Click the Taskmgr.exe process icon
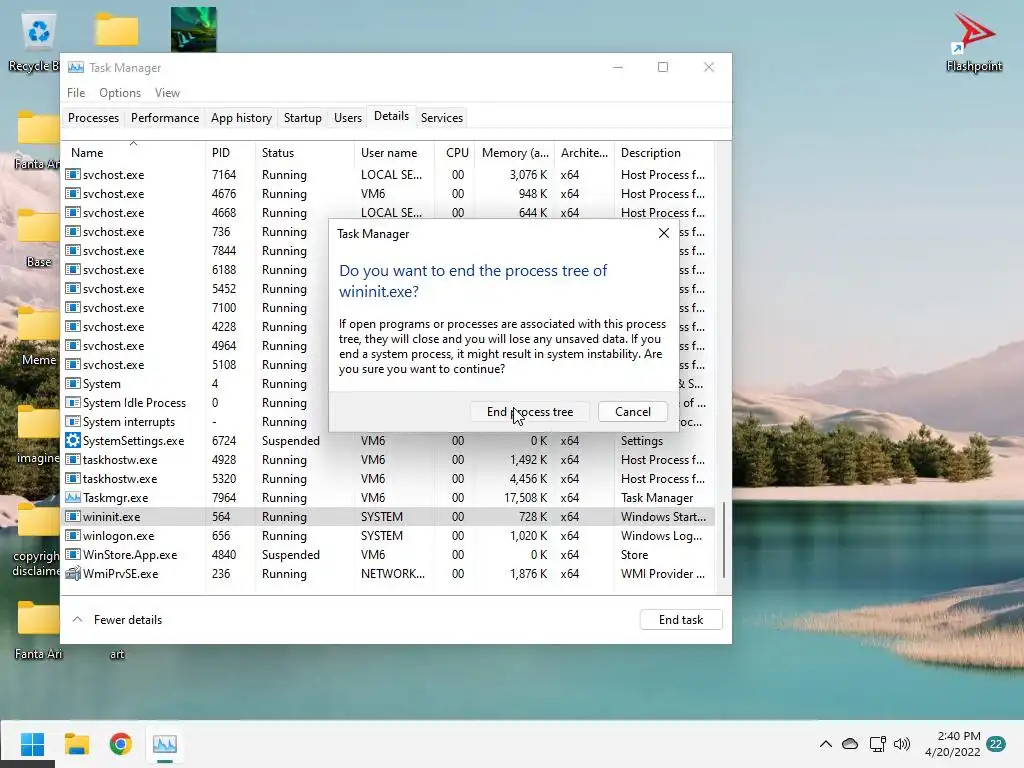Image resolution: width=1024 pixels, height=768 pixels. click(x=72, y=498)
